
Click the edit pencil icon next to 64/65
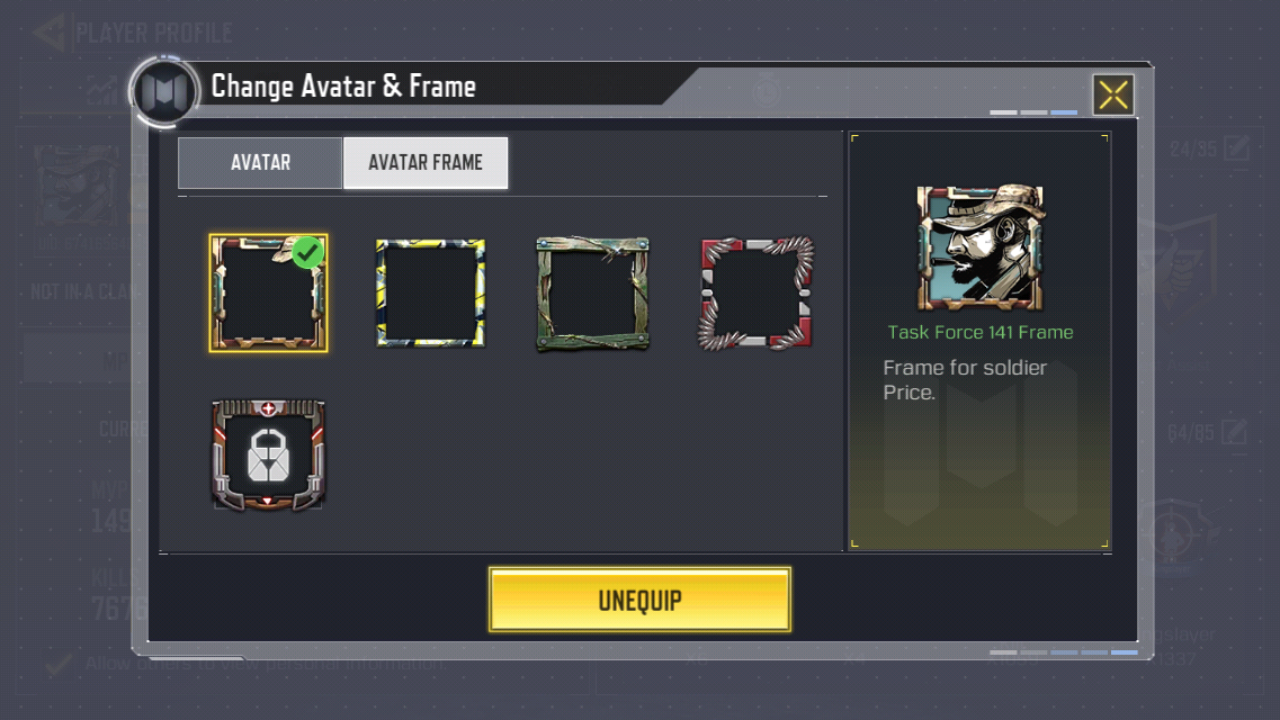[1237, 432]
